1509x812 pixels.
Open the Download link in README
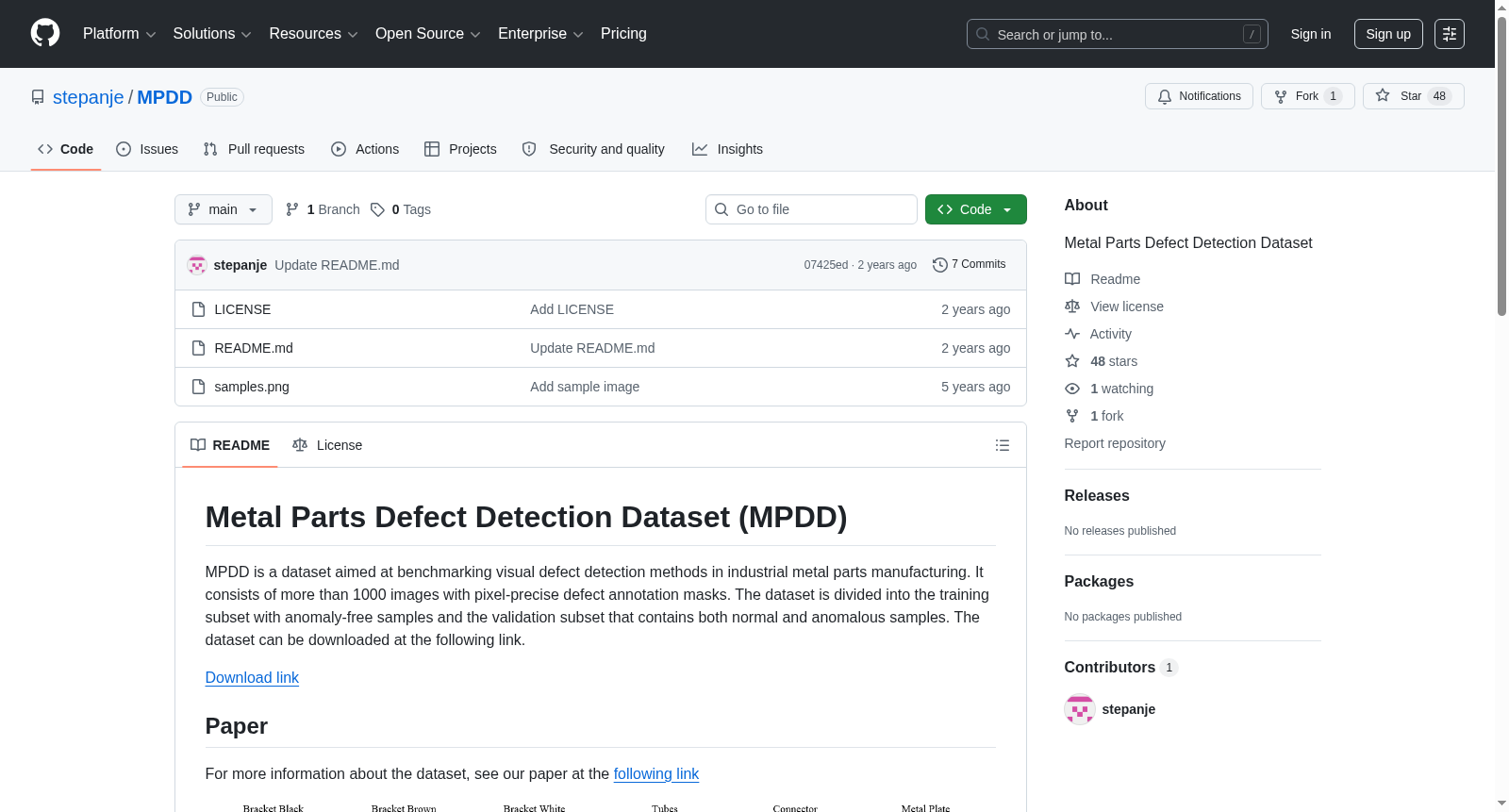(252, 677)
